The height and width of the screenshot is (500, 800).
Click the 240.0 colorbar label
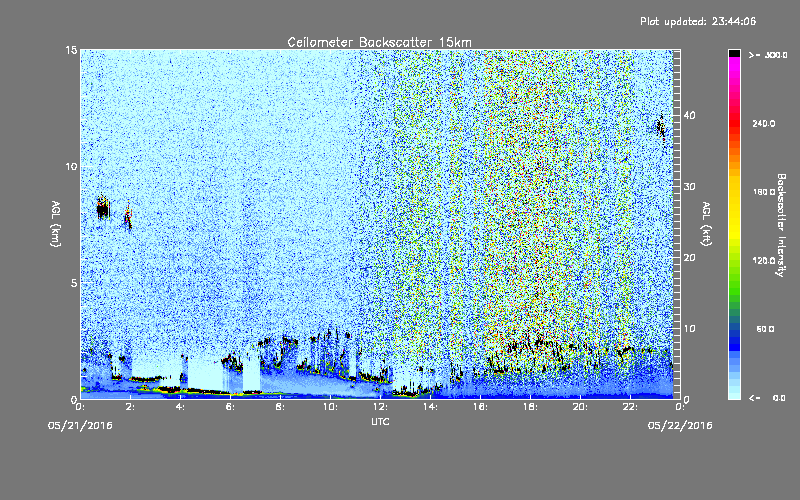point(764,124)
